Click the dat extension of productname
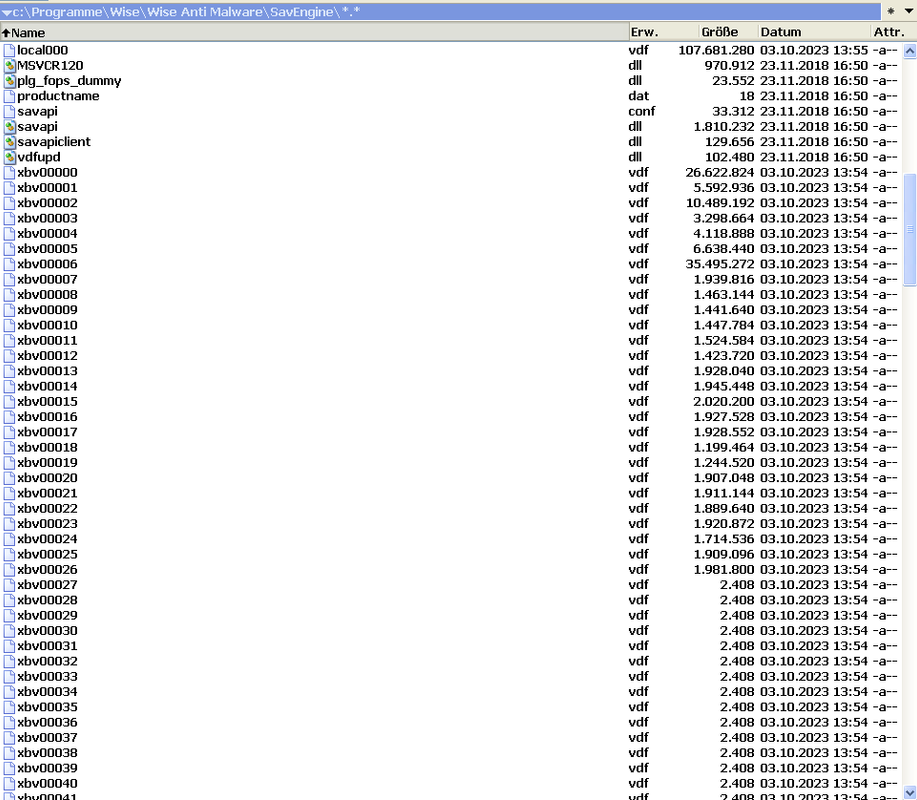This screenshot has width=917, height=800. pyautogui.click(x=639, y=96)
